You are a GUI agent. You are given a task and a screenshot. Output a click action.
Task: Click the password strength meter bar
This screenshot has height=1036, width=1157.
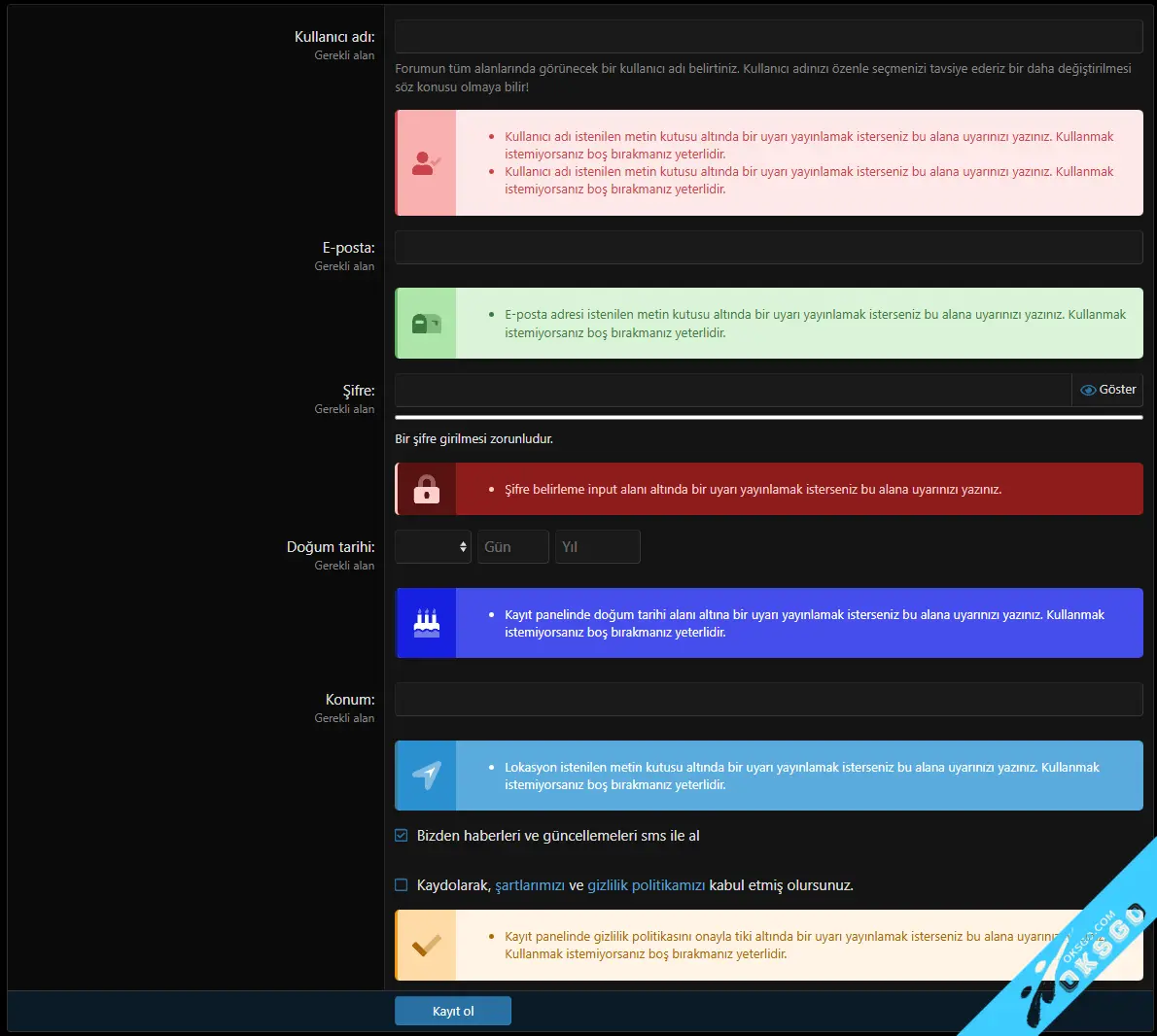point(768,418)
